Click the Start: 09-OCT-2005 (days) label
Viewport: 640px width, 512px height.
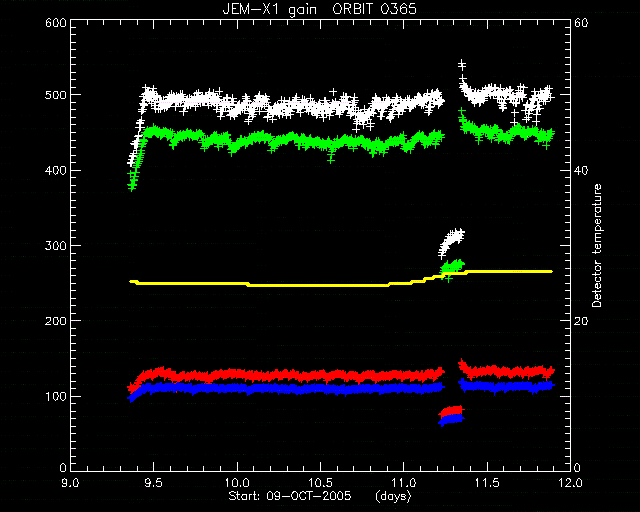click(x=320, y=496)
